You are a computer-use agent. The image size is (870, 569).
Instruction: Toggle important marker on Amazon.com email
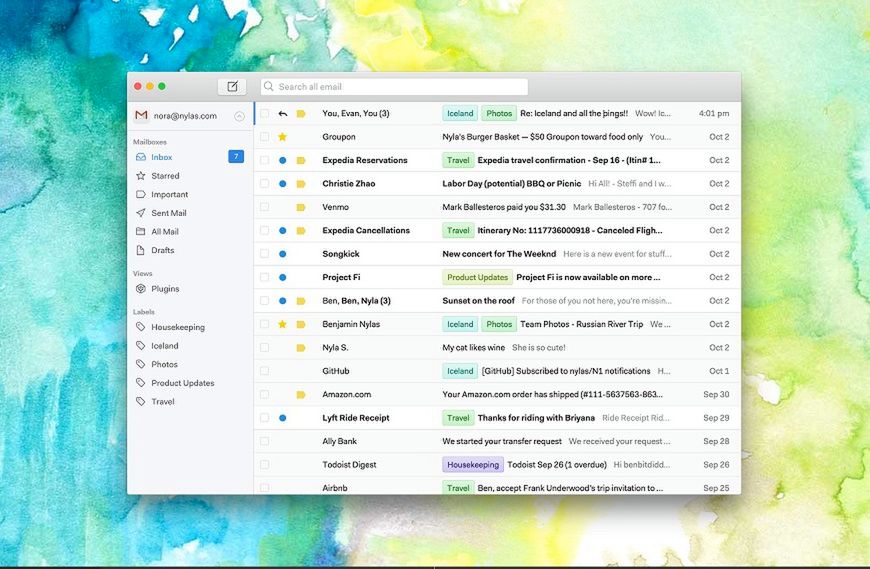coord(301,395)
